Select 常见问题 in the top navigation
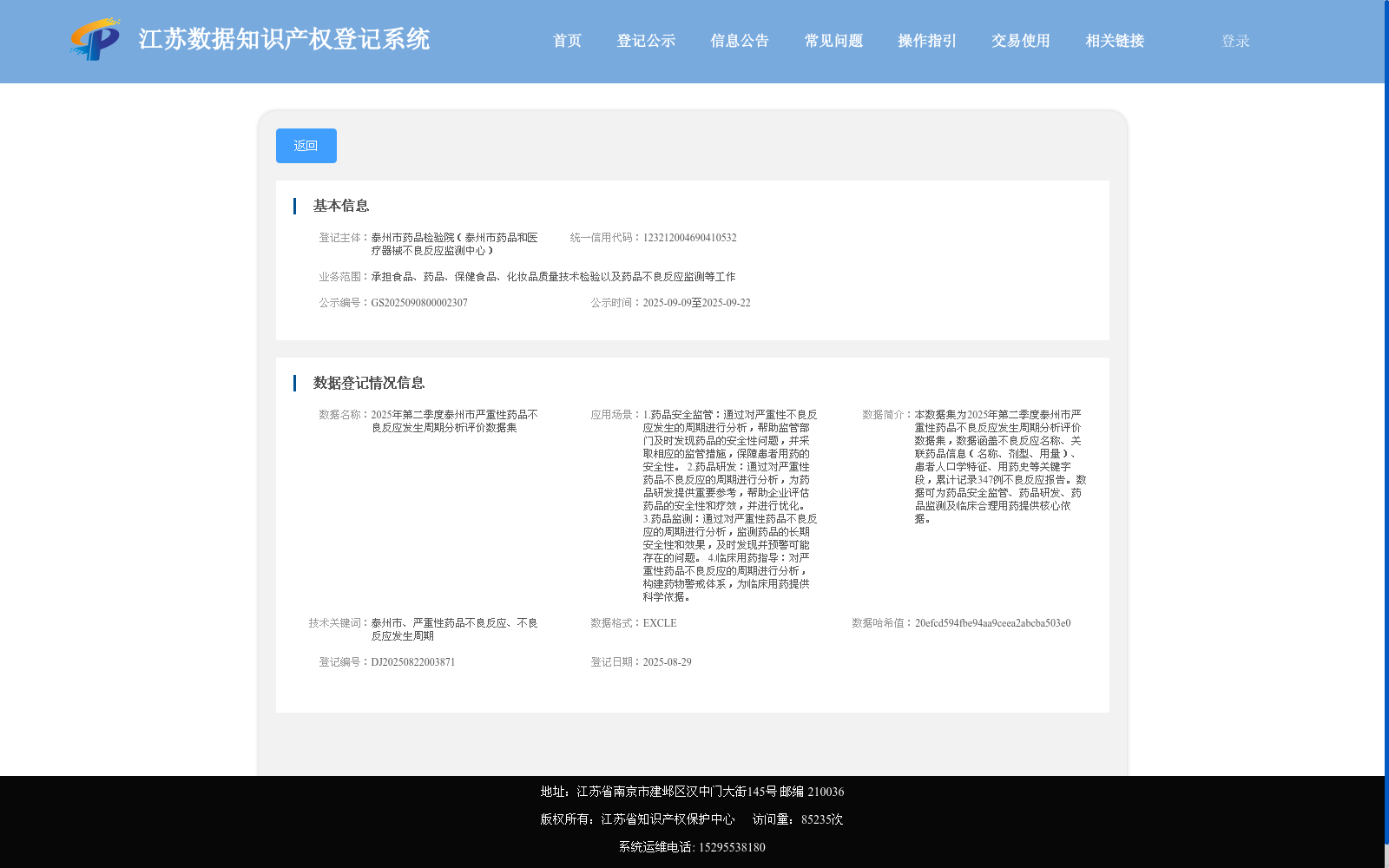Screen dimensions: 1389x868 click(x=833, y=41)
